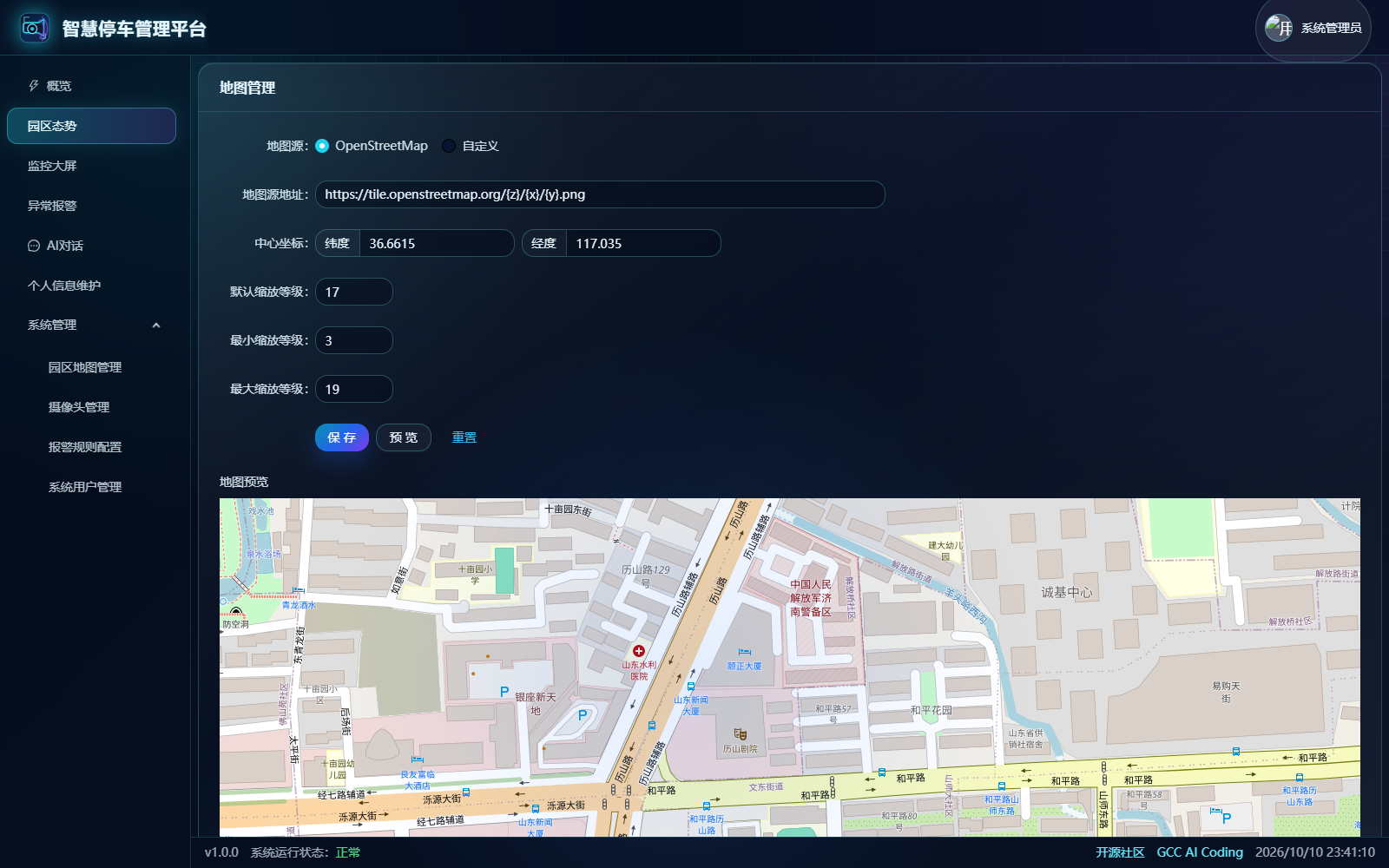1389x868 pixels.
Task: Click the 系统管理员 user name
Action: [x=1331, y=28]
